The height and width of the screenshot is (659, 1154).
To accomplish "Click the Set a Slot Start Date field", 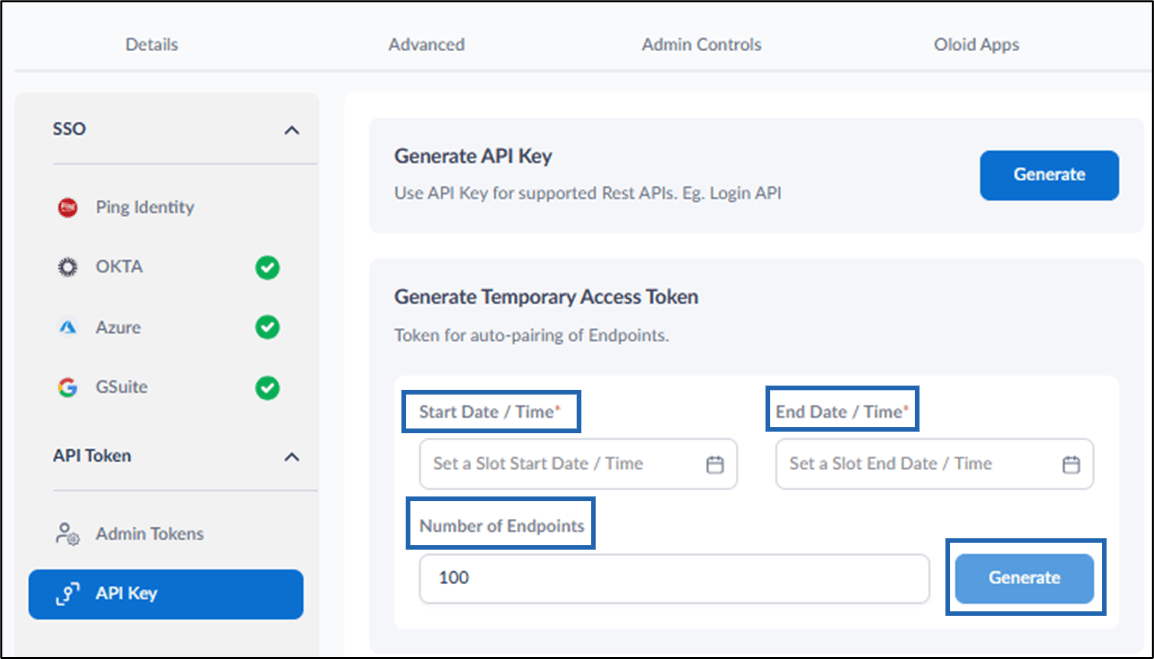I will [578, 464].
